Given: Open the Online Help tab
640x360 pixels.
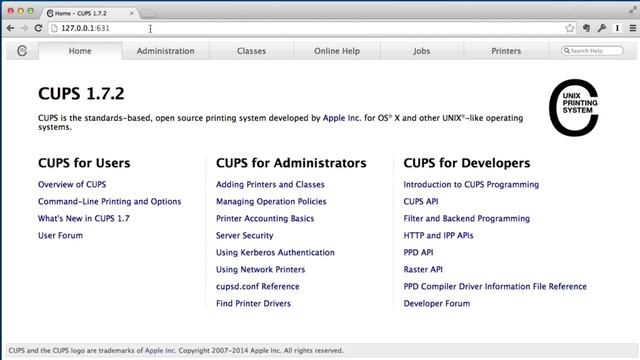Looking at the screenshot, I should pyautogui.click(x=337, y=51).
